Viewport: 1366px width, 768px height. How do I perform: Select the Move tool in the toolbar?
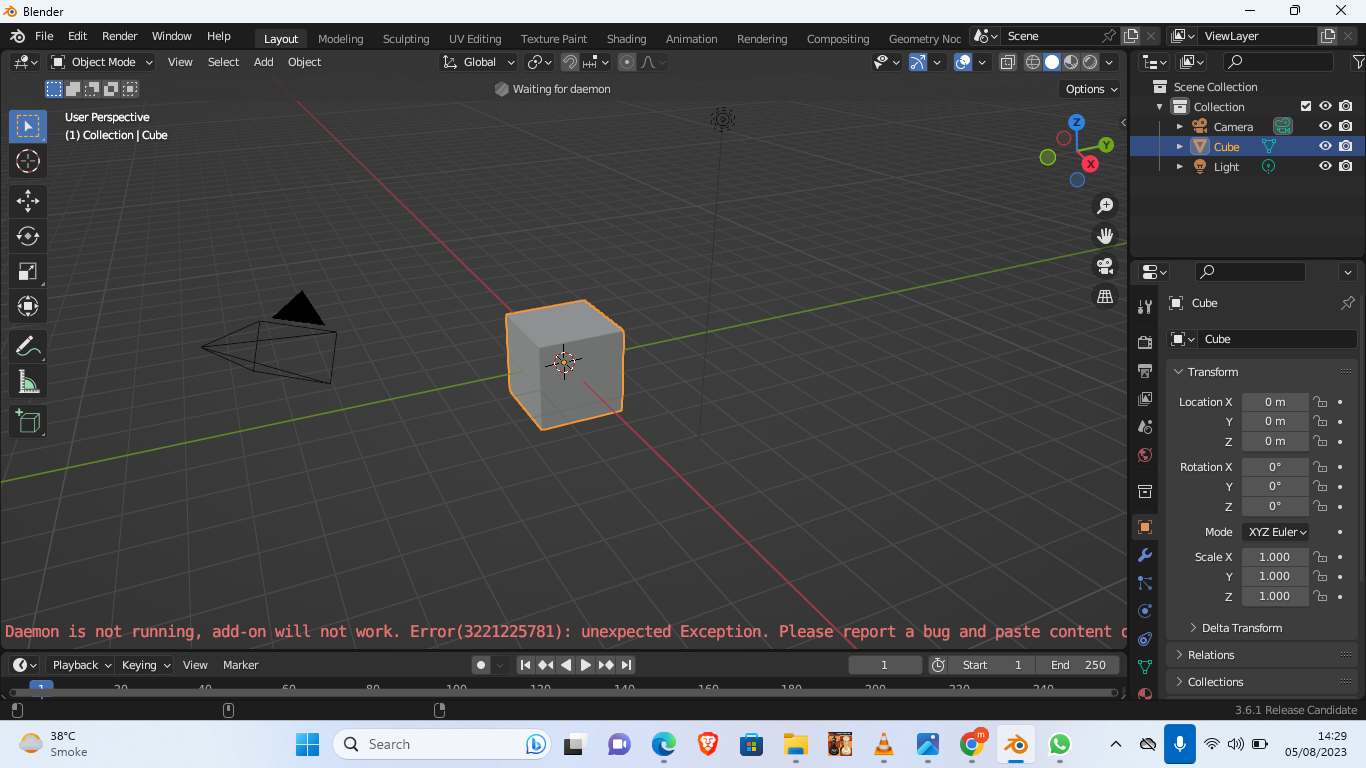point(27,201)
